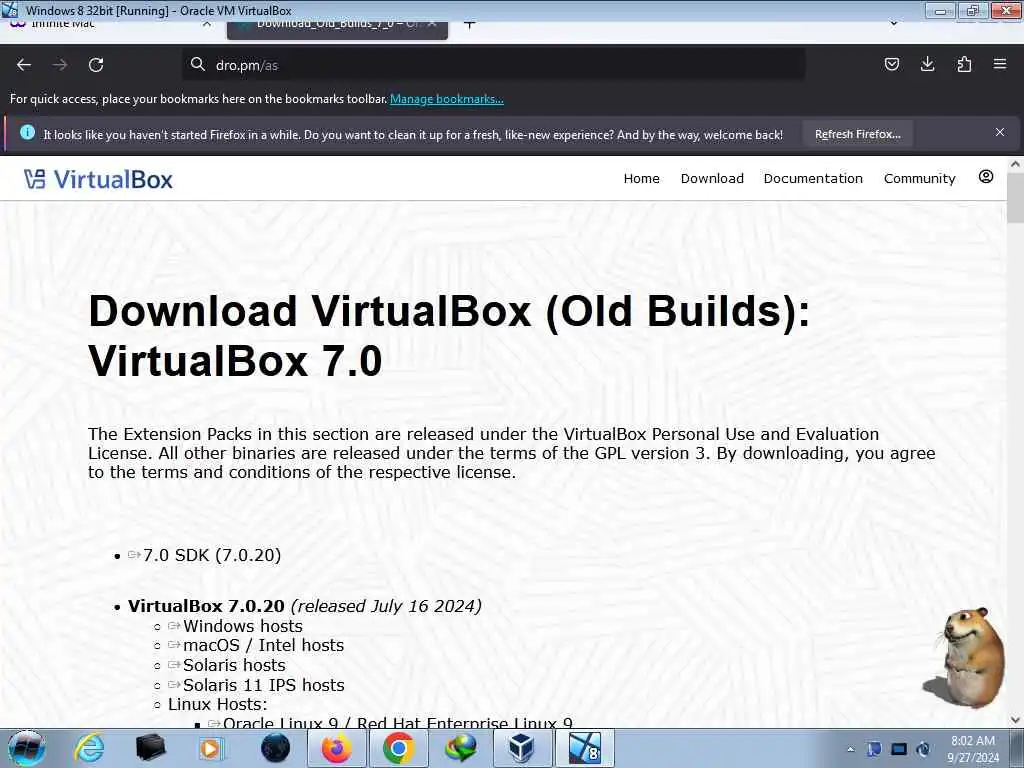The height and width of the screenshot is (768, 1024).
Task: Click the page scrollbar down arrow
Action: [1015, 720]
